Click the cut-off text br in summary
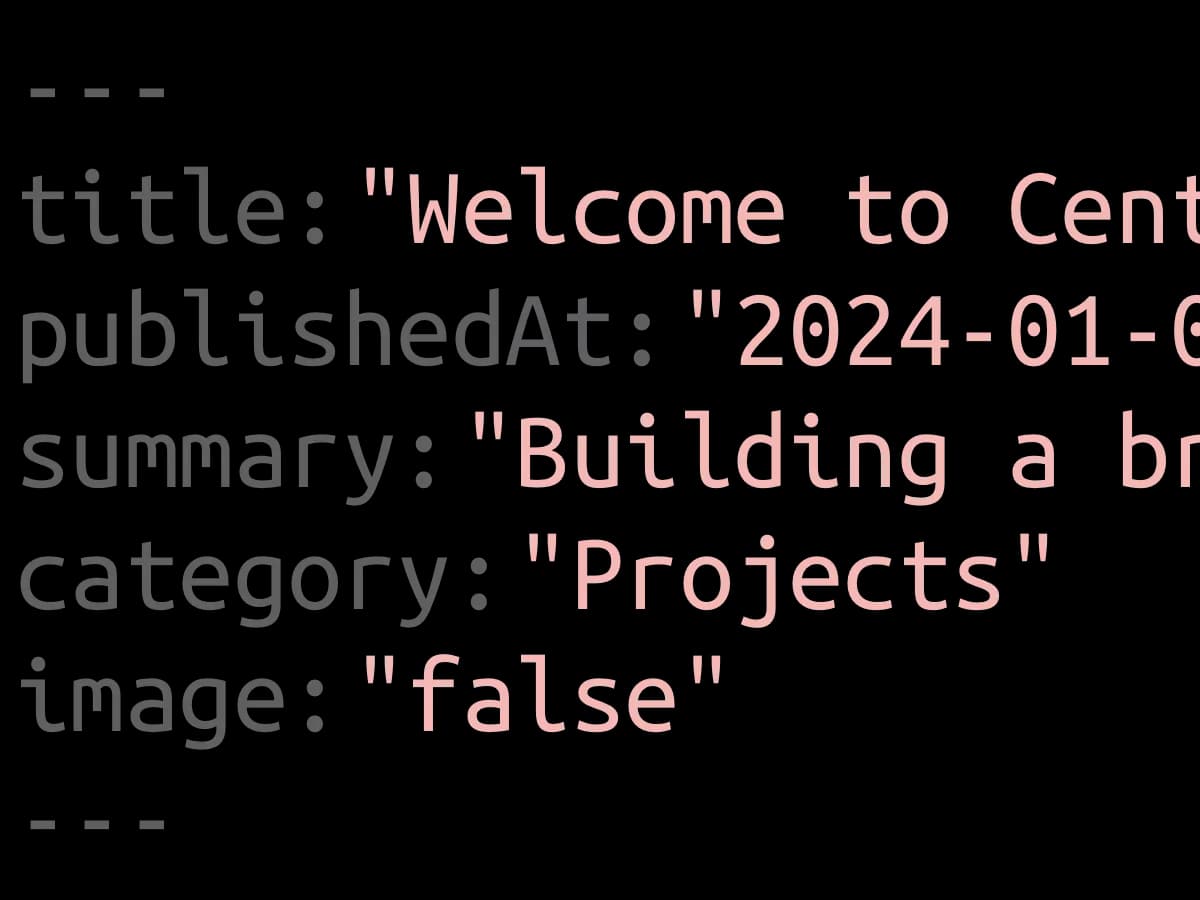 pos(1160,455)
